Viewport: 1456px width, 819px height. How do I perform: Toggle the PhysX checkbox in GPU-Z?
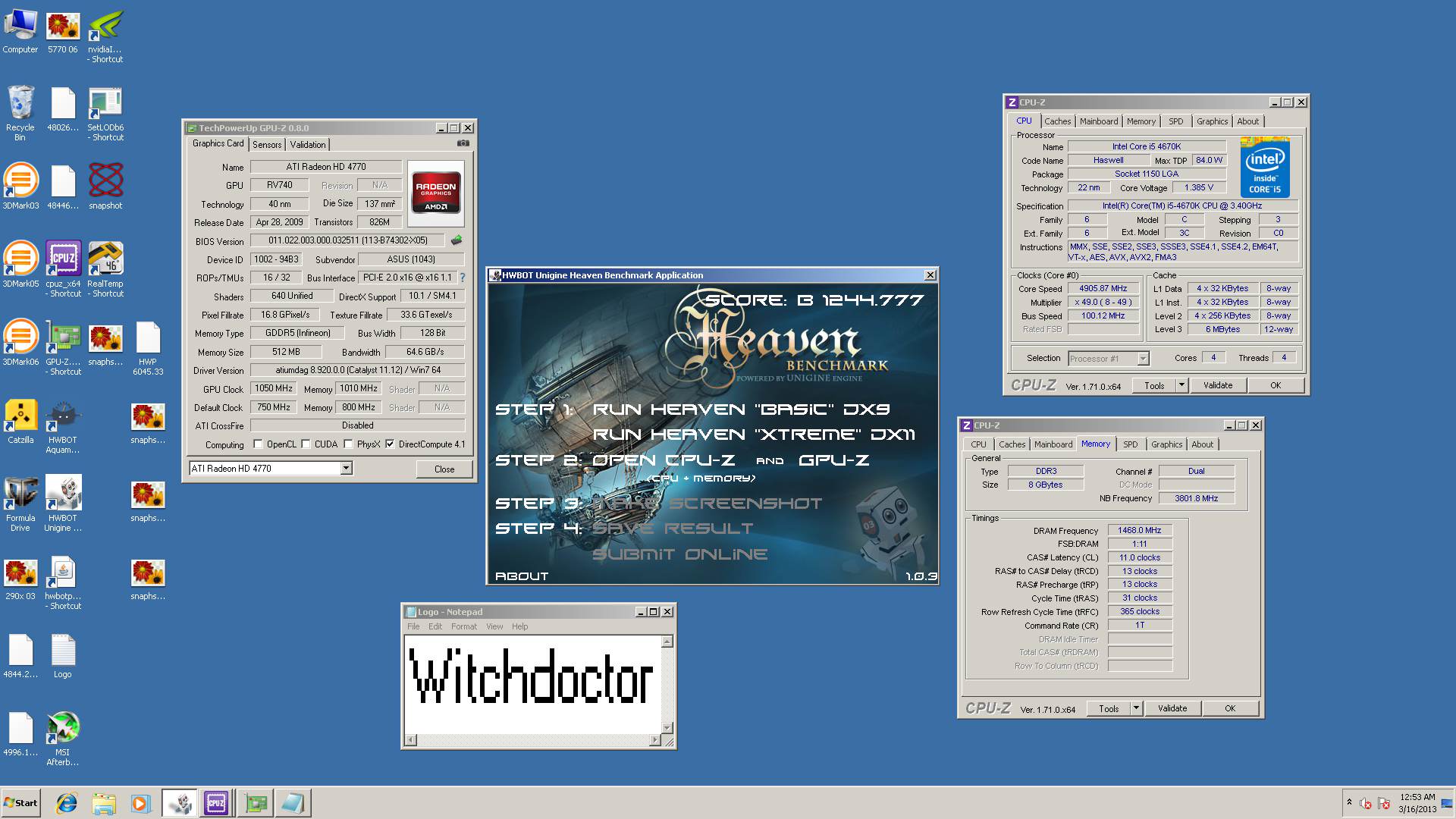tap(349, 444)
